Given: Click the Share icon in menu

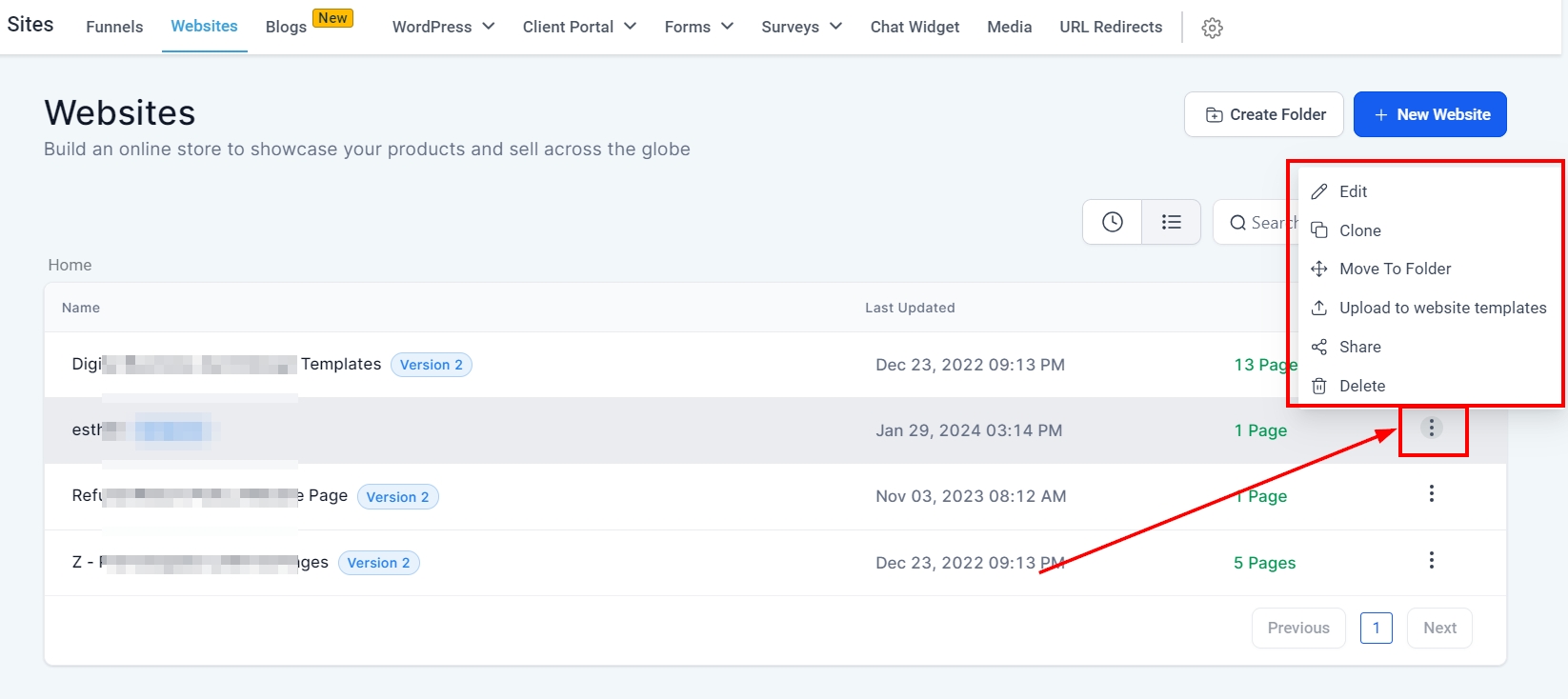Looking at the screenshot, I should tap(1319, 347).
